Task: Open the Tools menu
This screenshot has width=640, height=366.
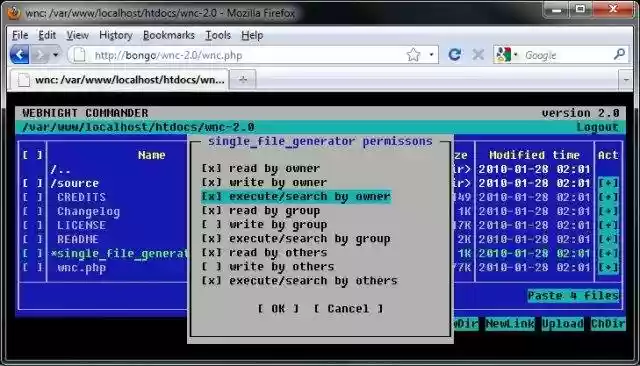Action: coord(218,35)
